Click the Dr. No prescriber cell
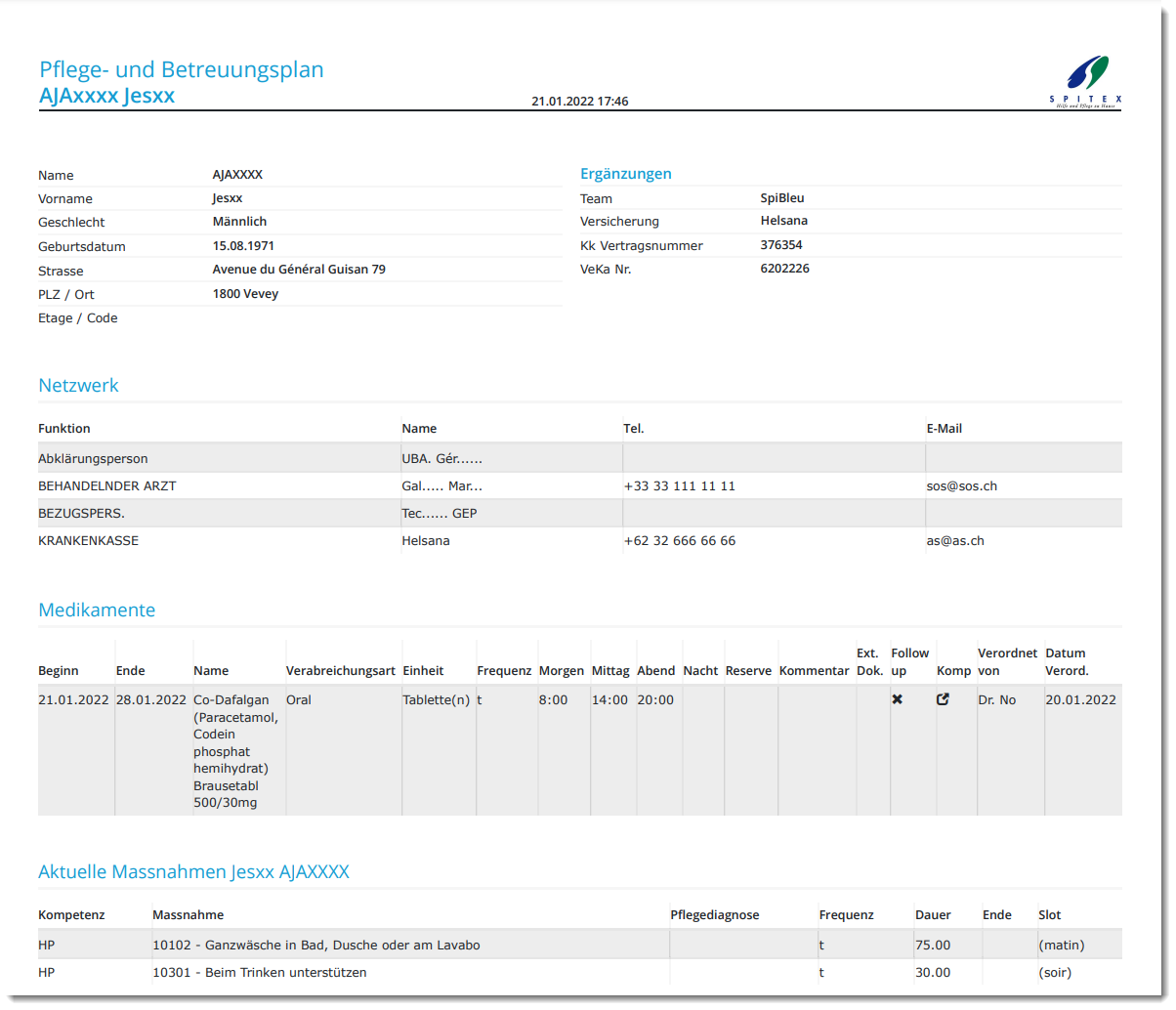The image size is (1176, 1010). [996, 699]
